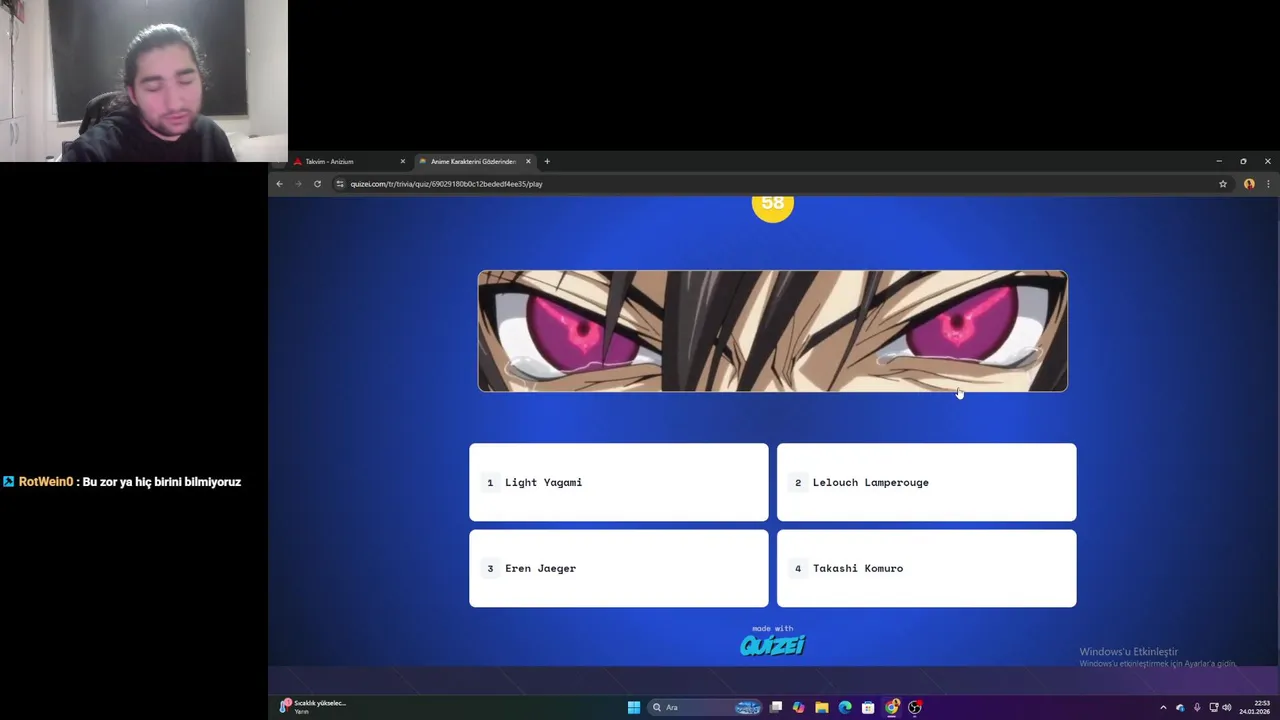Viewport: 1280px width, 720px height.
Task: Open Windows Start menu
Action: [634, 707]
